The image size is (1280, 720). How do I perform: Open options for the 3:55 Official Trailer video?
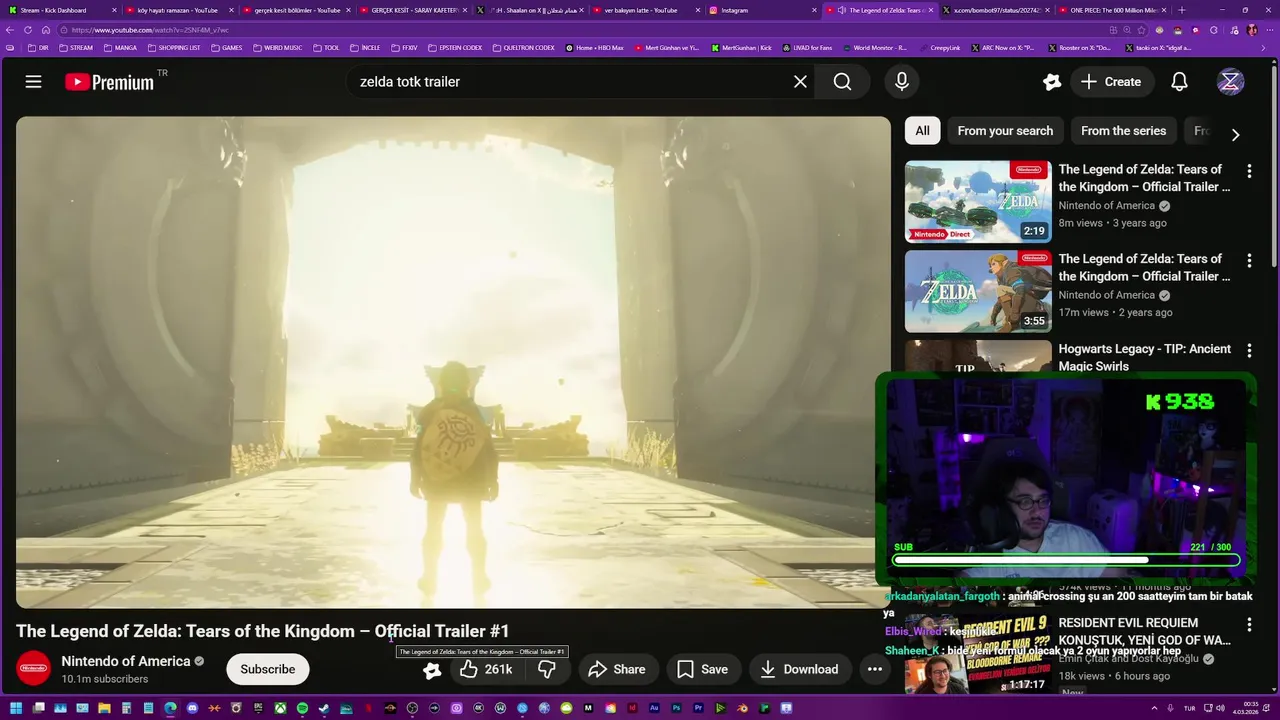1249,261
